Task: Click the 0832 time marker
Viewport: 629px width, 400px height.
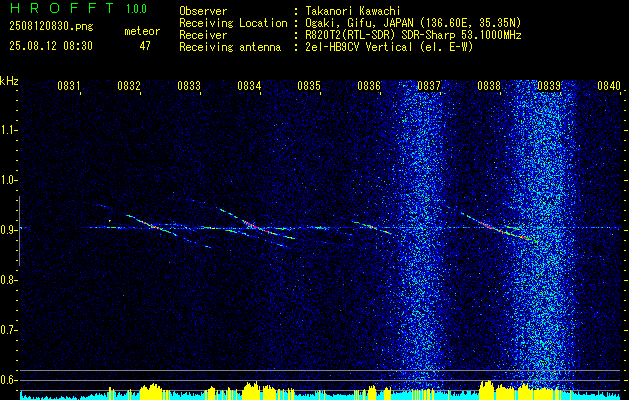Action: [129, 85]
